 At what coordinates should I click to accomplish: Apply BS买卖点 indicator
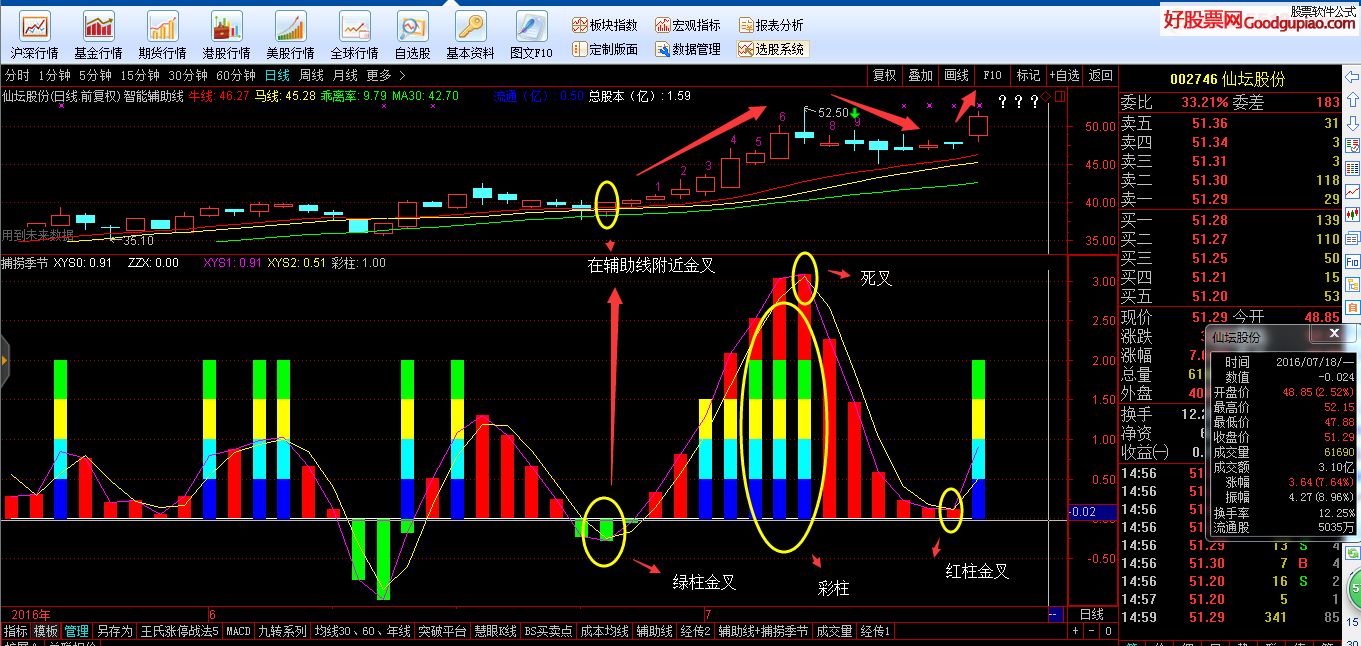tap(549, 631)
